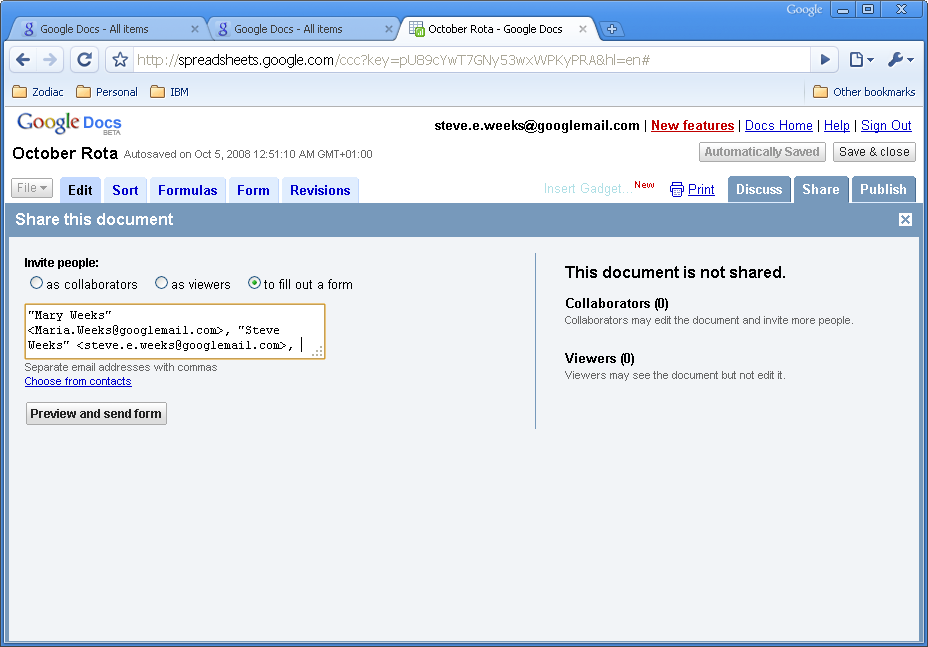This screenshot has width=928, height=647.
Task: Go back with the browser back arrow
Action: pos(23,60)
